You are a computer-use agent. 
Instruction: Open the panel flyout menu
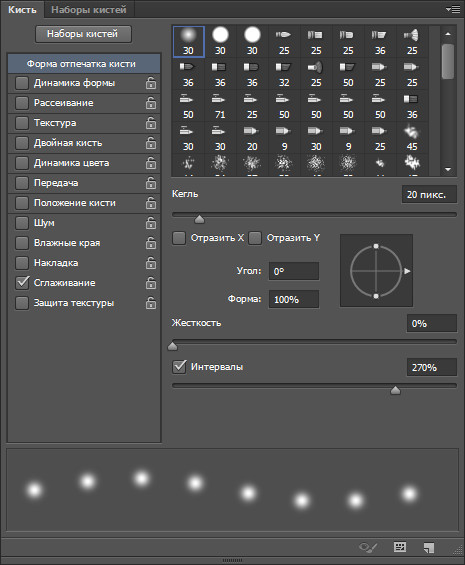[453, 10]
